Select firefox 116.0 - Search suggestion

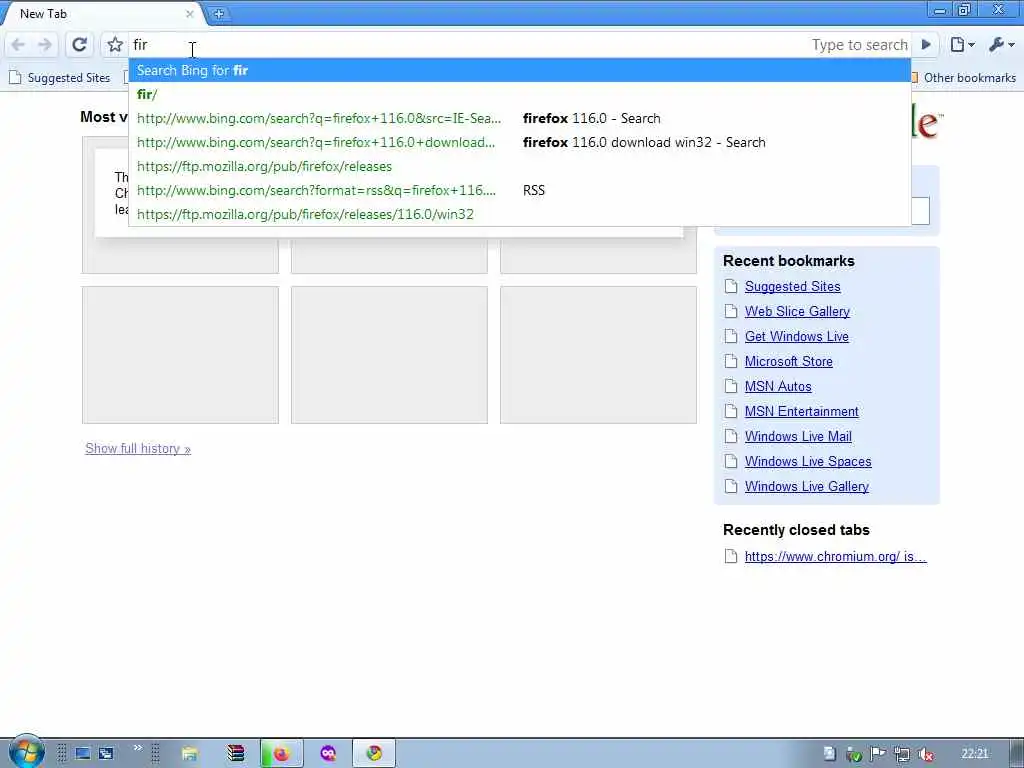pyautogui.click(x=519, y=118)
